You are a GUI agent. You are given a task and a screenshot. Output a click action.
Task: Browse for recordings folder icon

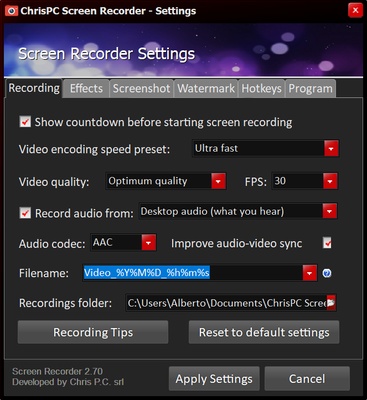(331, 303)
